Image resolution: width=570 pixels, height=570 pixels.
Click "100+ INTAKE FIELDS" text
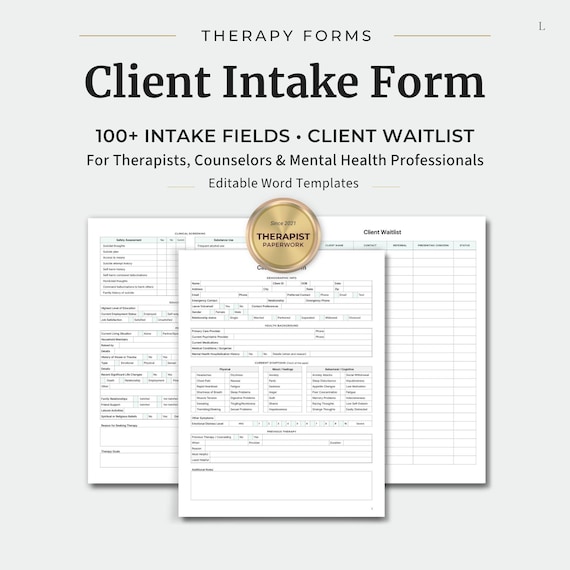coord(193,136)
